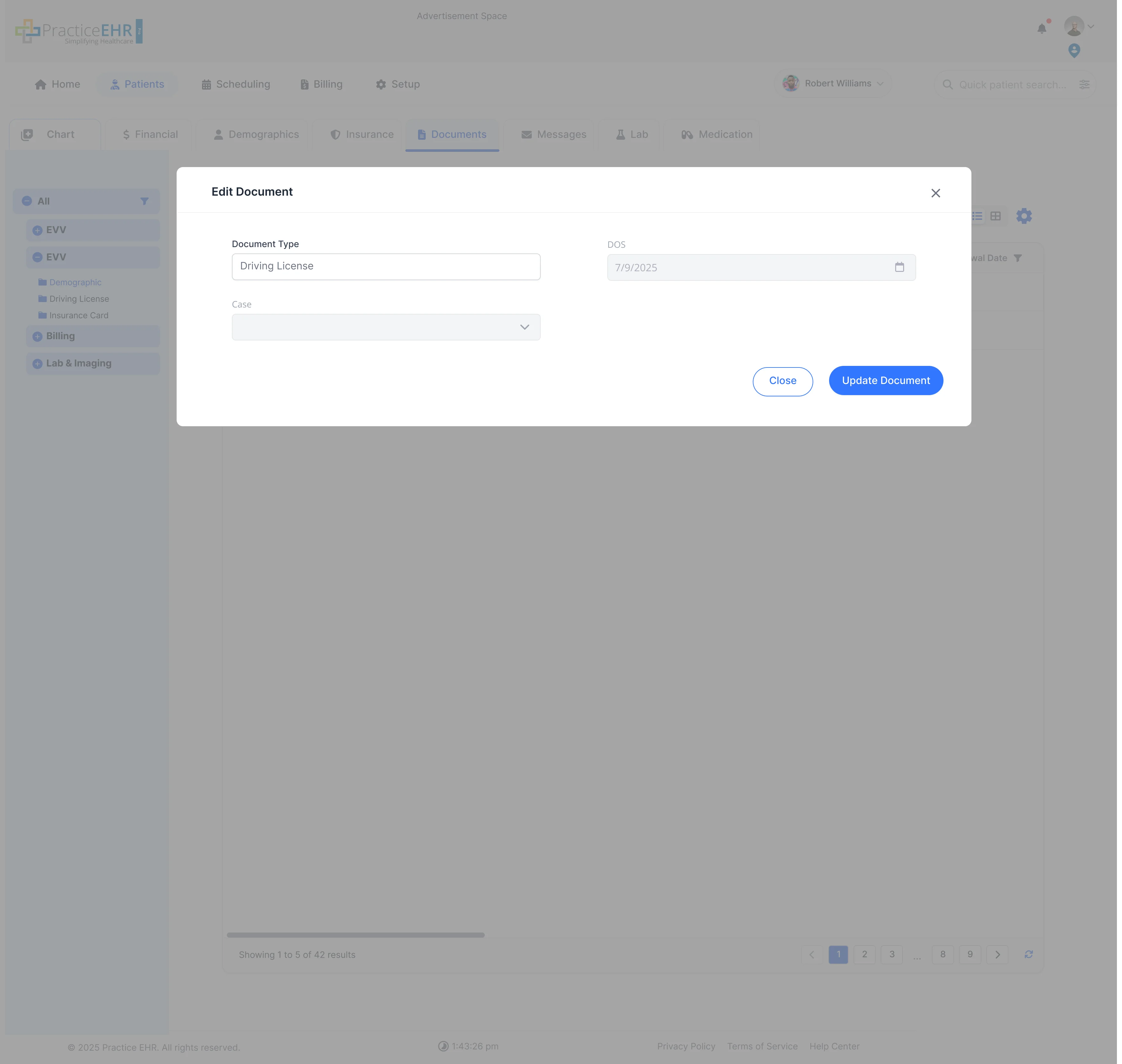Open the settings gear above table
Viewport: 1122px width, 1064px height.
point(1024,216)
